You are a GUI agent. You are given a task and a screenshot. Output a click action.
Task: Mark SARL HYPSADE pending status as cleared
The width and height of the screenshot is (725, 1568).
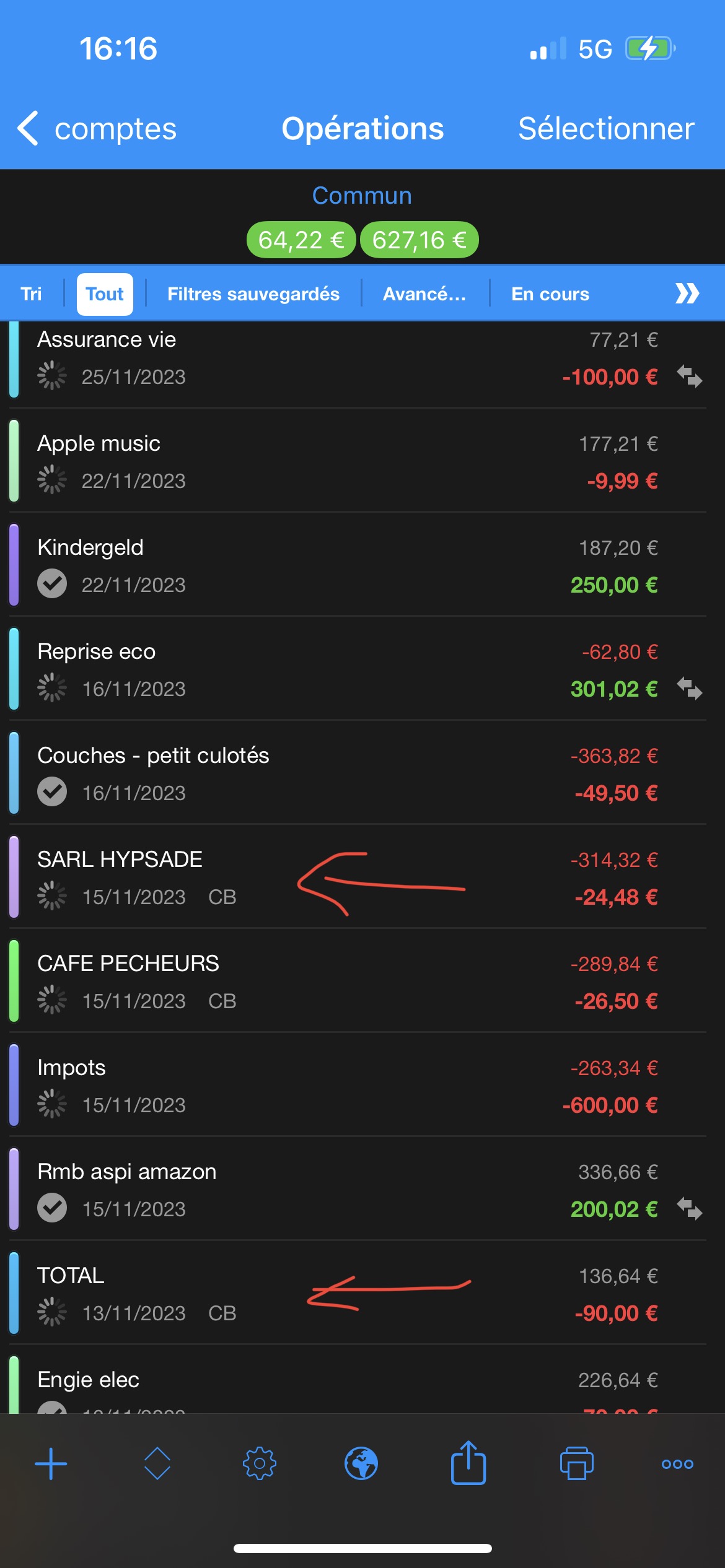pos(52,895)
